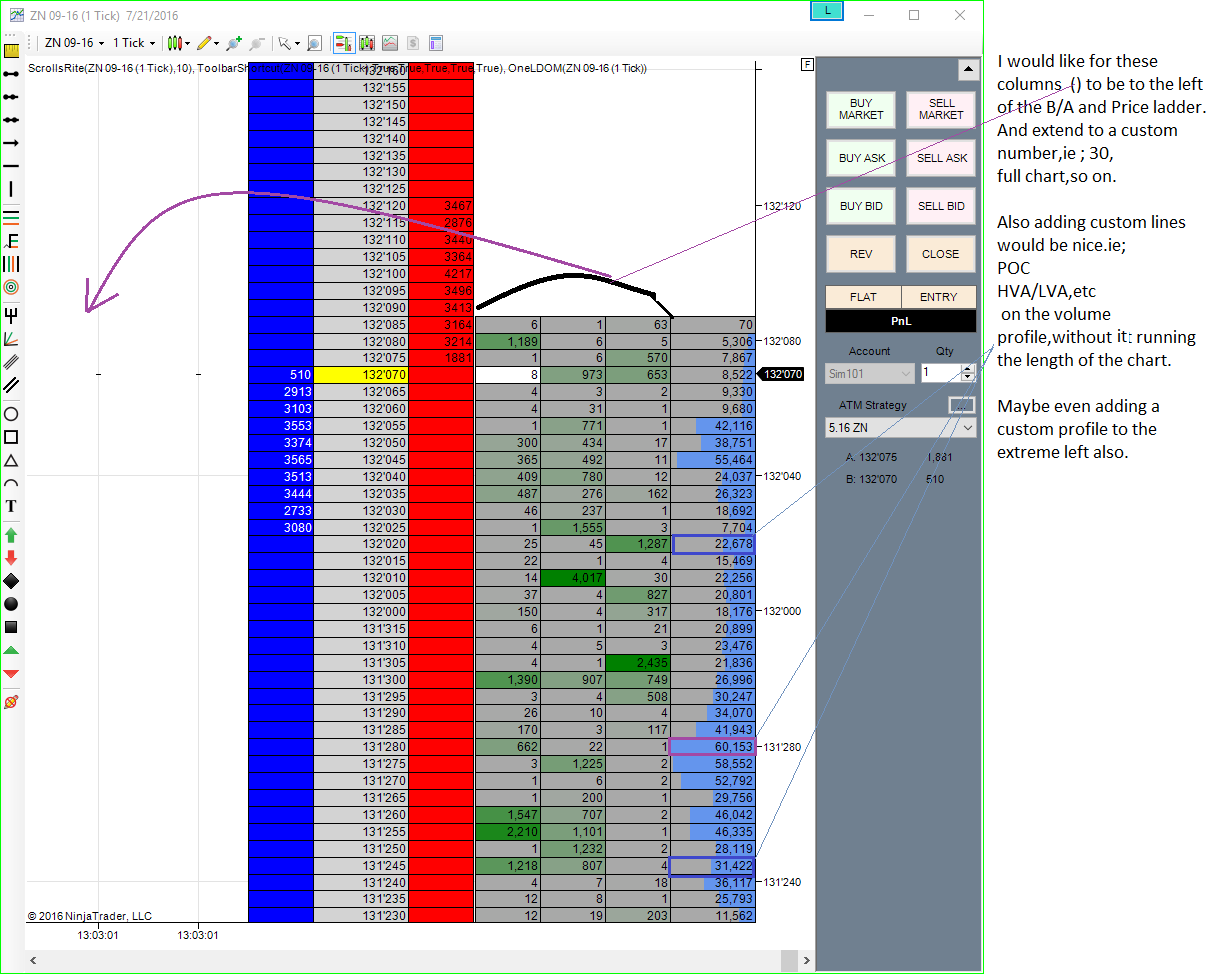Click the horizontal scrollbar left arrow
Image resolution: width=1208 pixels, height=974 pixels.
tap(35, 960)
